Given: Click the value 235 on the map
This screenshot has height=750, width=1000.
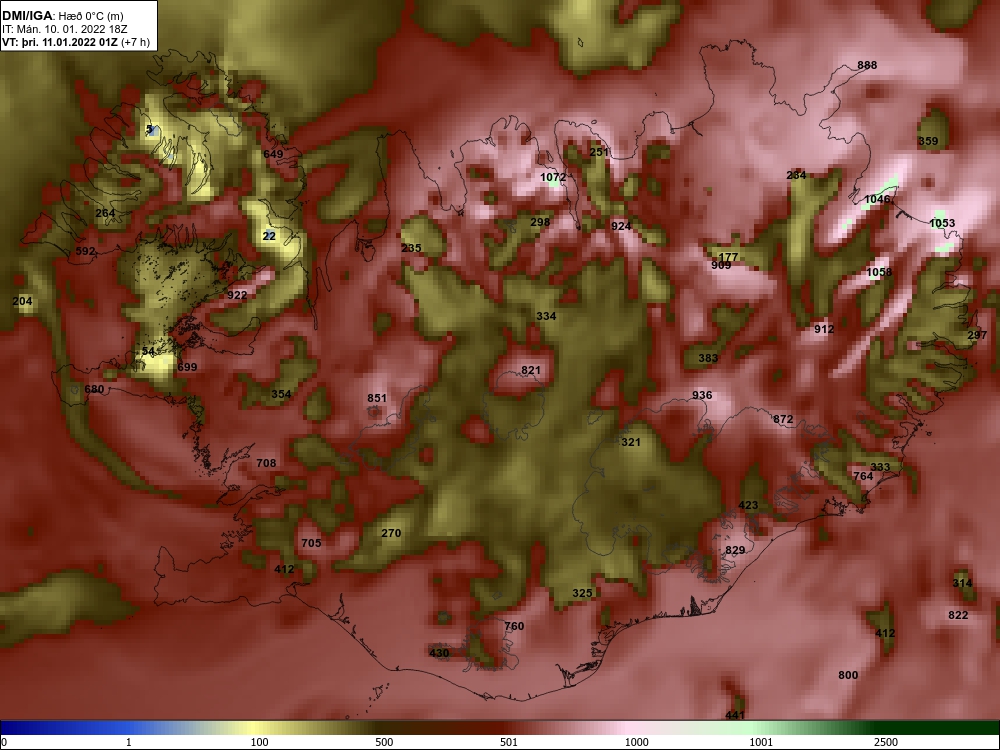Looking at the screenshot, I should (411, 247).
